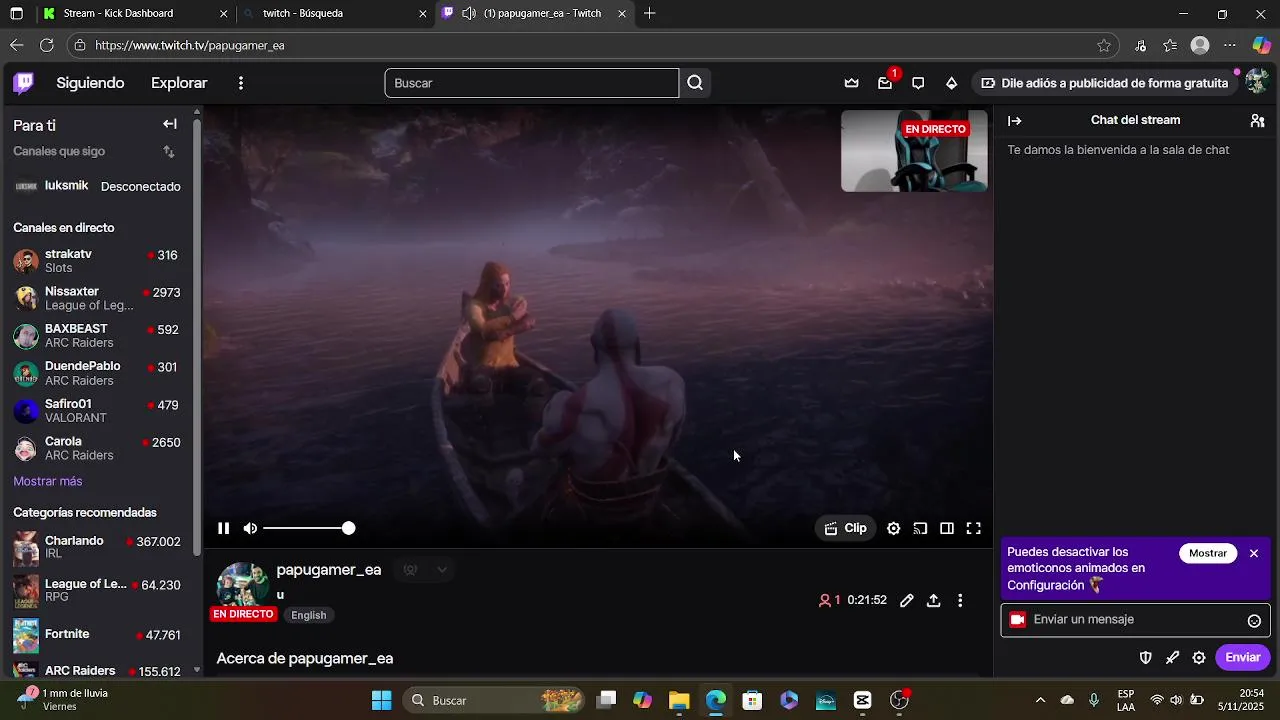Cast the stream to a device
1280x720 pixels.
pyautogui.click(x=920, y=528)
